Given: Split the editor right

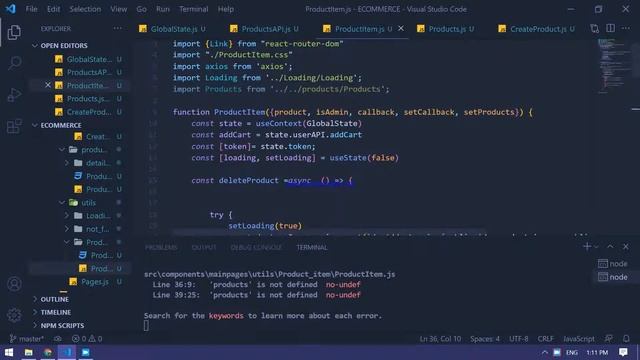Looking at the screenshot, I should [610, 28].
